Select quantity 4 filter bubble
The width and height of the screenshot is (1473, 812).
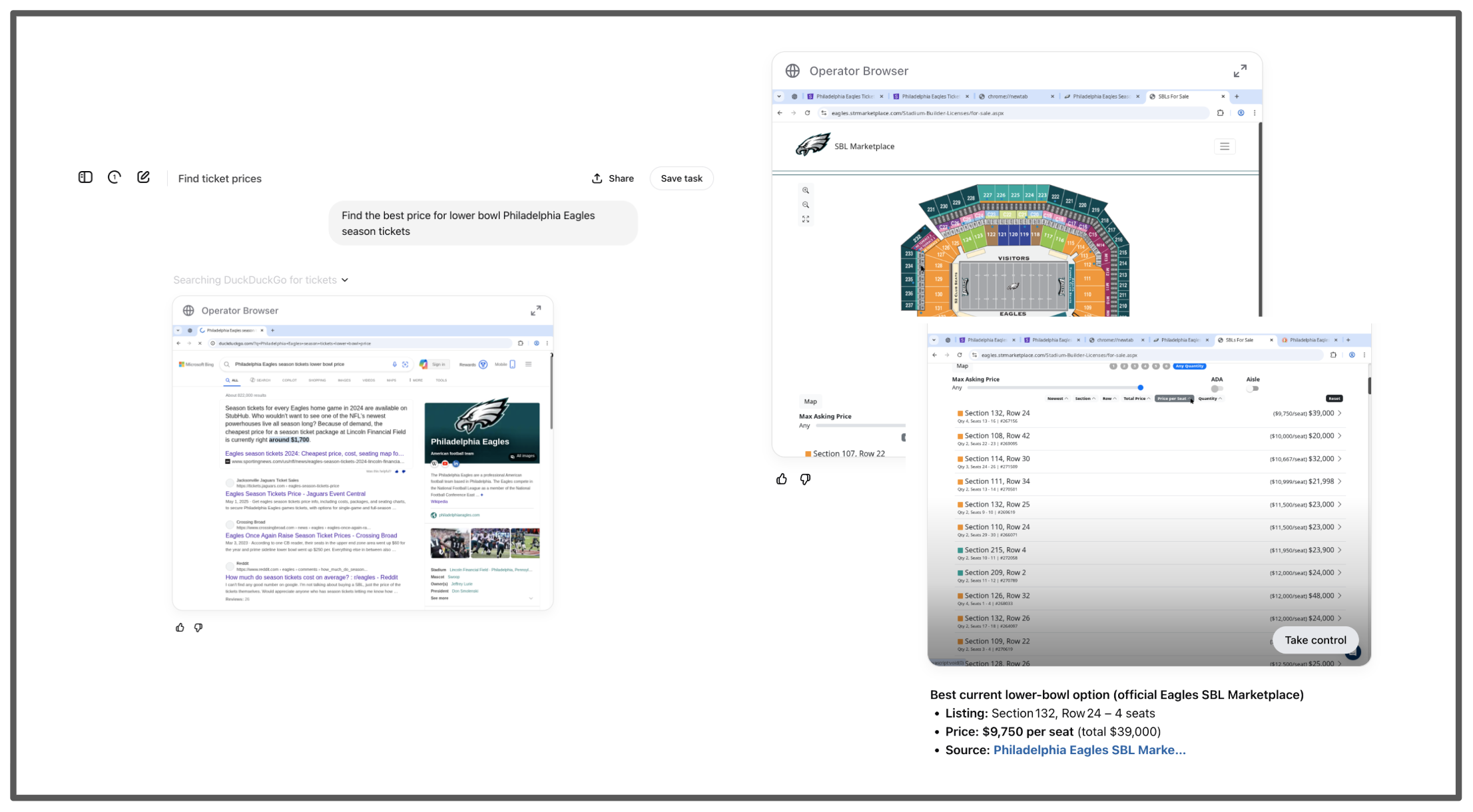tap(1145, 366)
